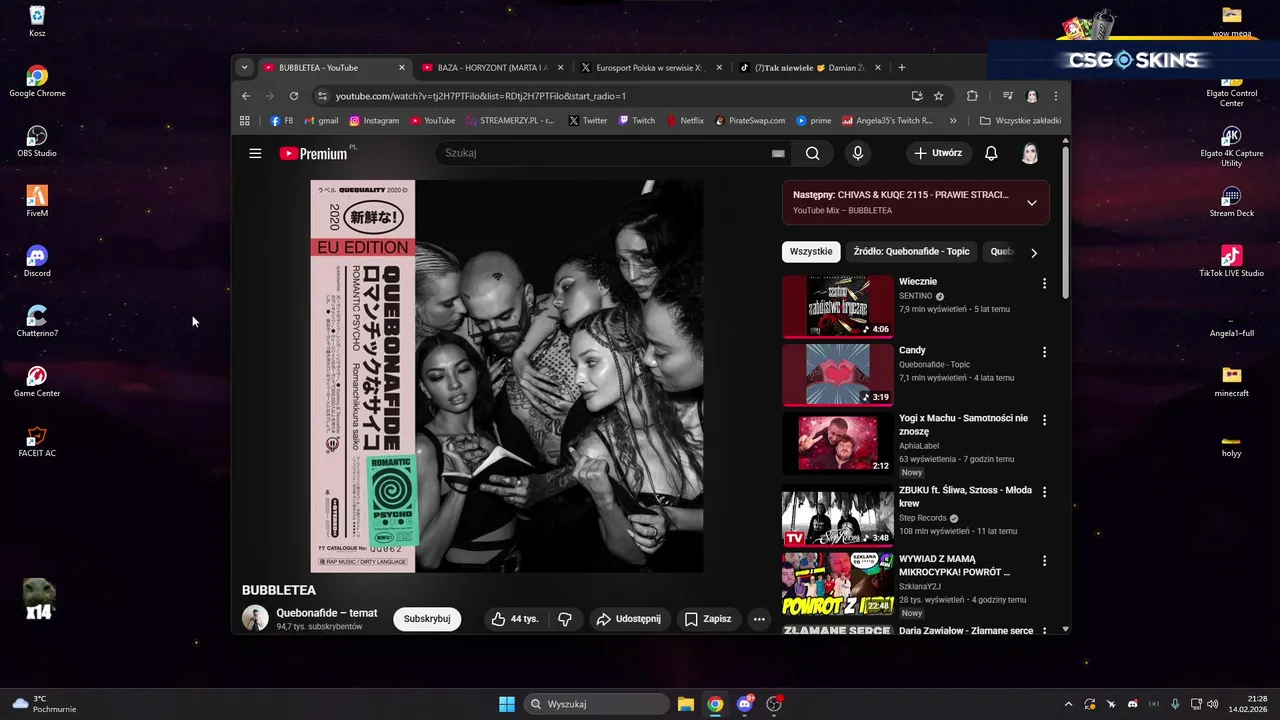
Task: Open Twitch bookmark
Action: tap(637, 120)
